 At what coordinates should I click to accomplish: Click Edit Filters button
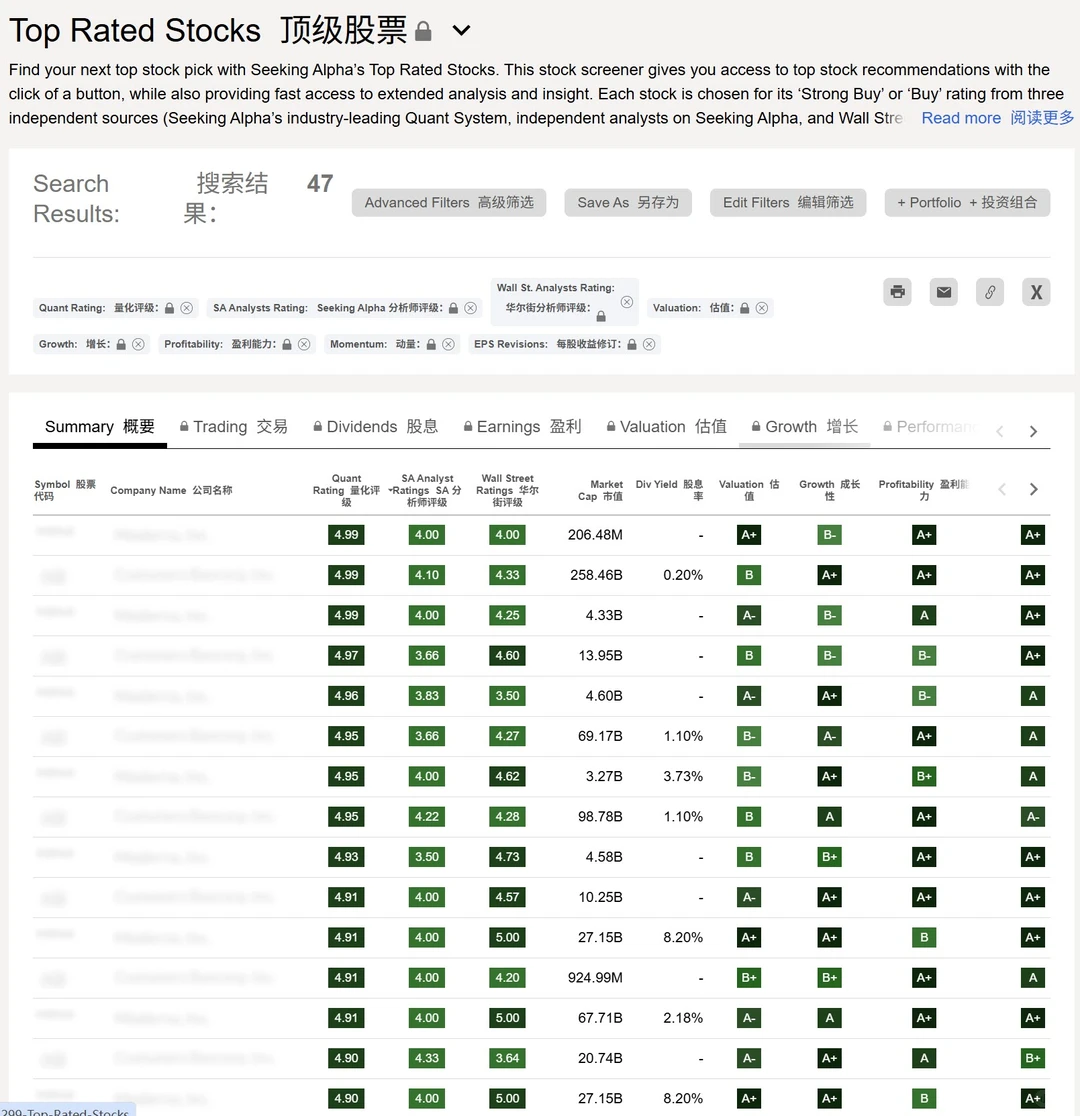pos(788,203)
